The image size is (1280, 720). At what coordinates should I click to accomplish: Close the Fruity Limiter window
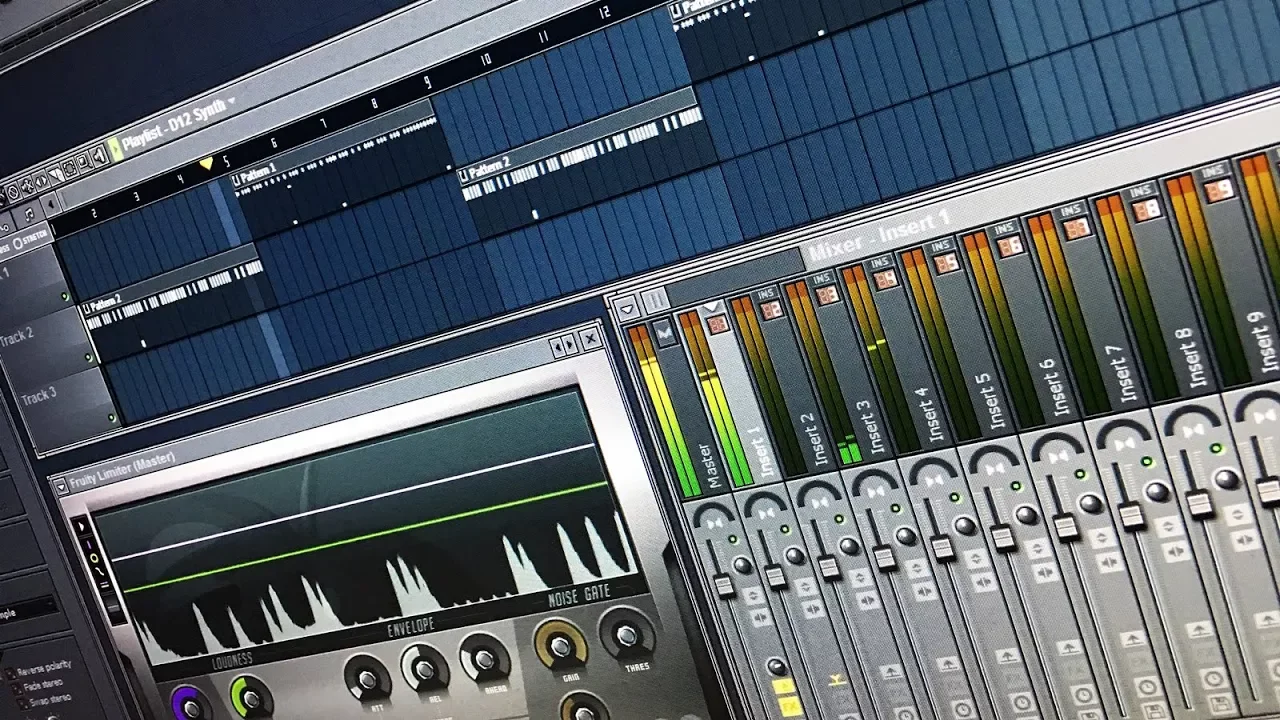pyautogui.click(x=591, y=339)
